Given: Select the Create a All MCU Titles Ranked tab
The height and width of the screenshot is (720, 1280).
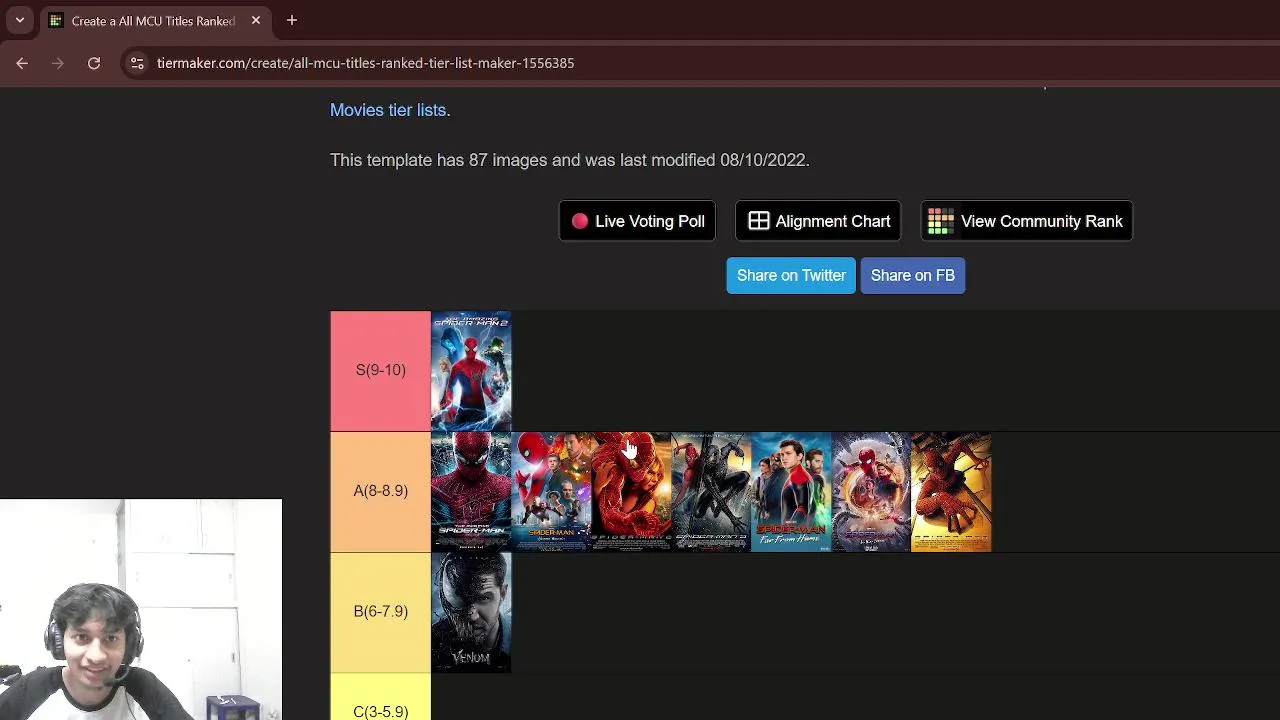Looking at the screenshot, I should [x=155, y=20].
